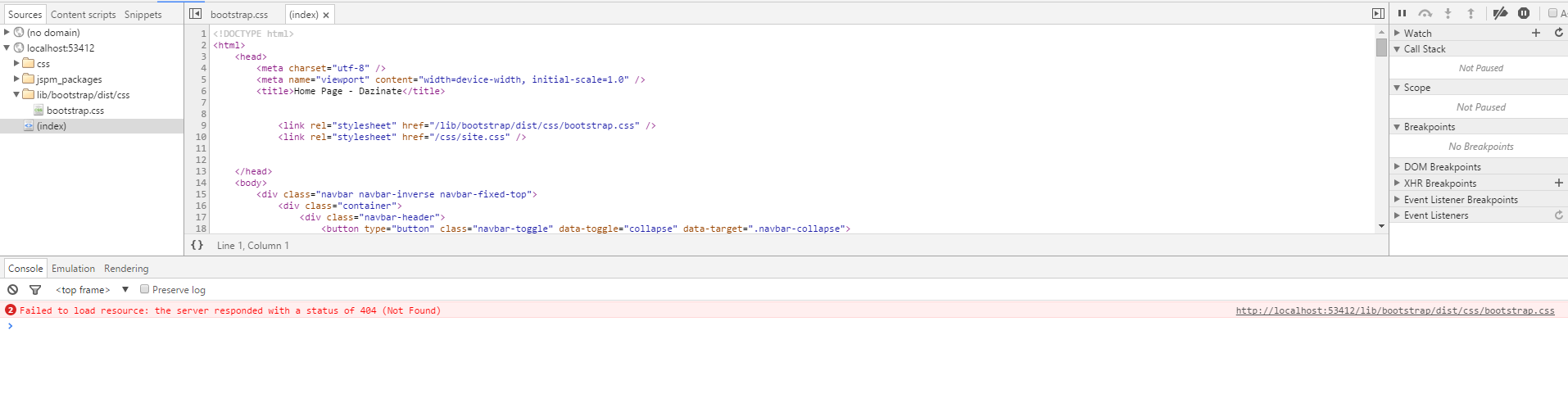Click the step over icon
Image resolution: width=1568 pixels, height=394 pixels.
1425,13
